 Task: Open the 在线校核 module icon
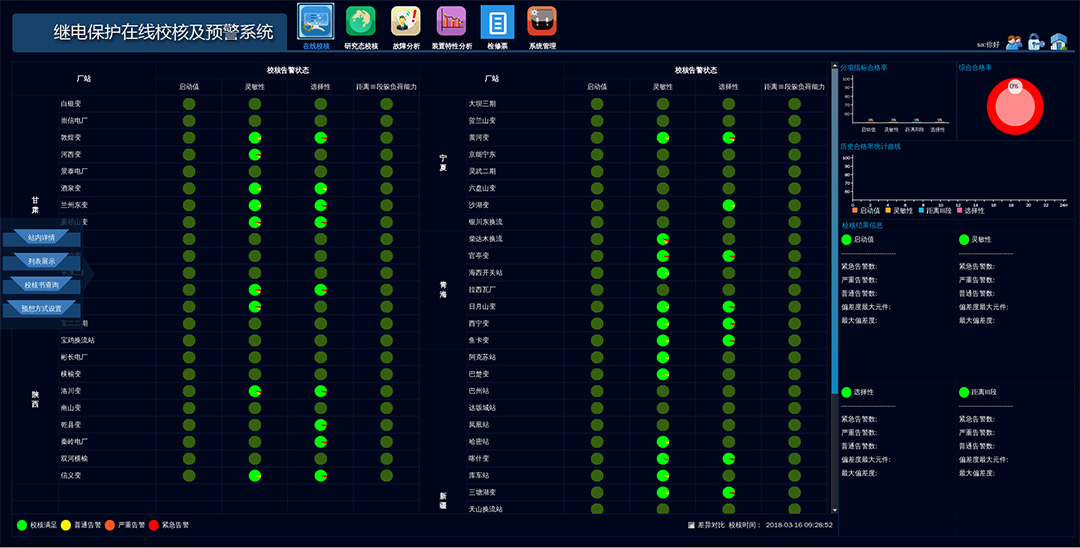pos(315,21)
